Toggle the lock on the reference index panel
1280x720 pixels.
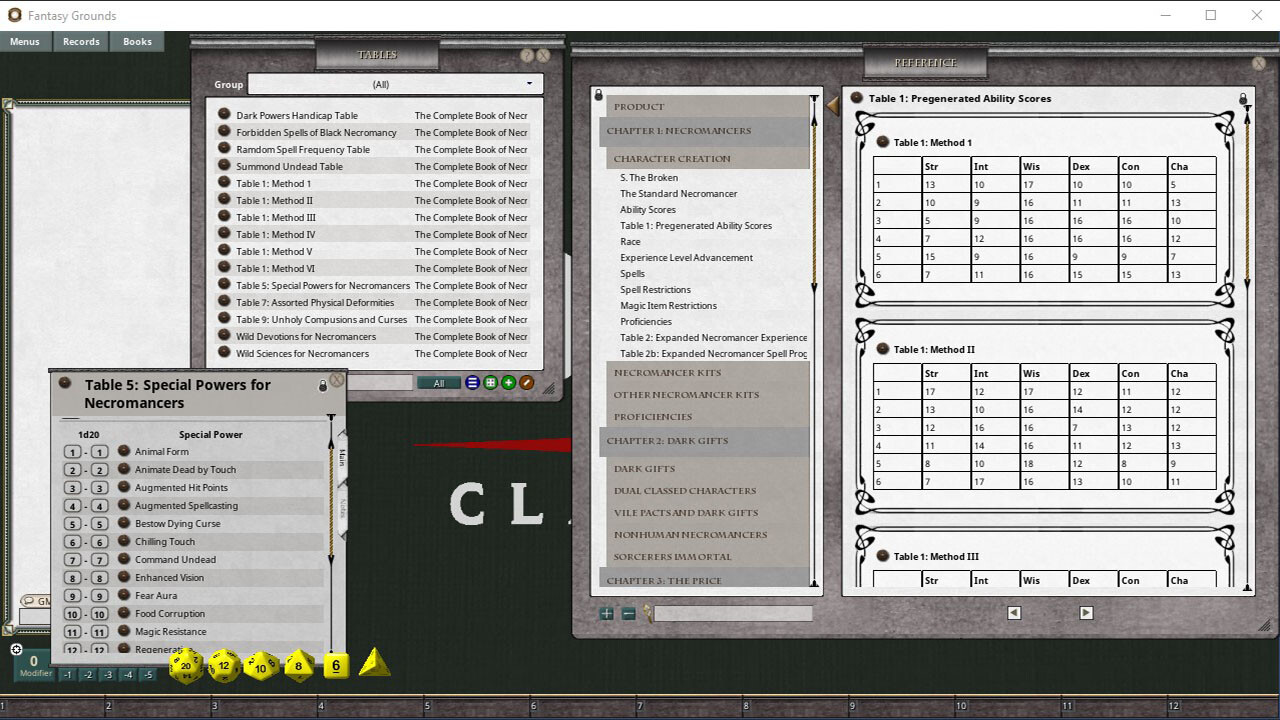click(599, 96)
